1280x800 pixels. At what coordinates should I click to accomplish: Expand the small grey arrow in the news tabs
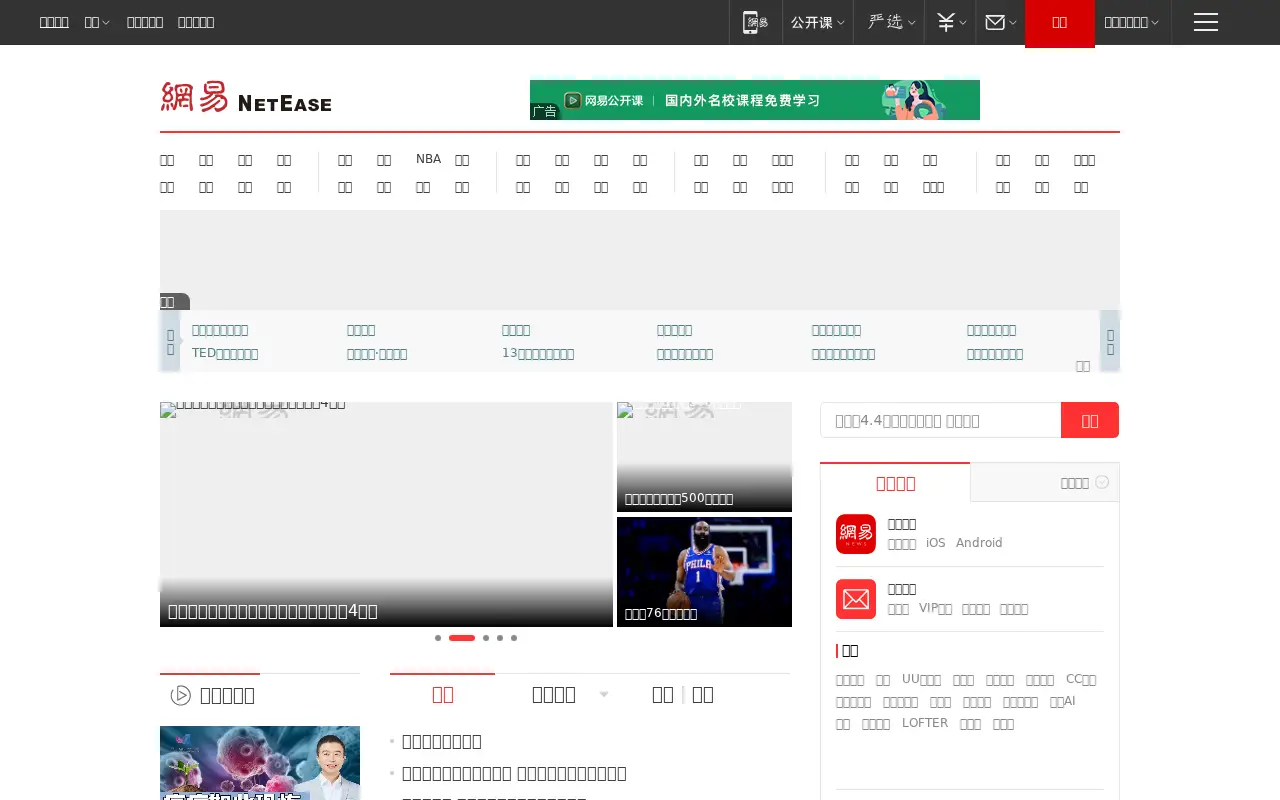coord(604,695)
